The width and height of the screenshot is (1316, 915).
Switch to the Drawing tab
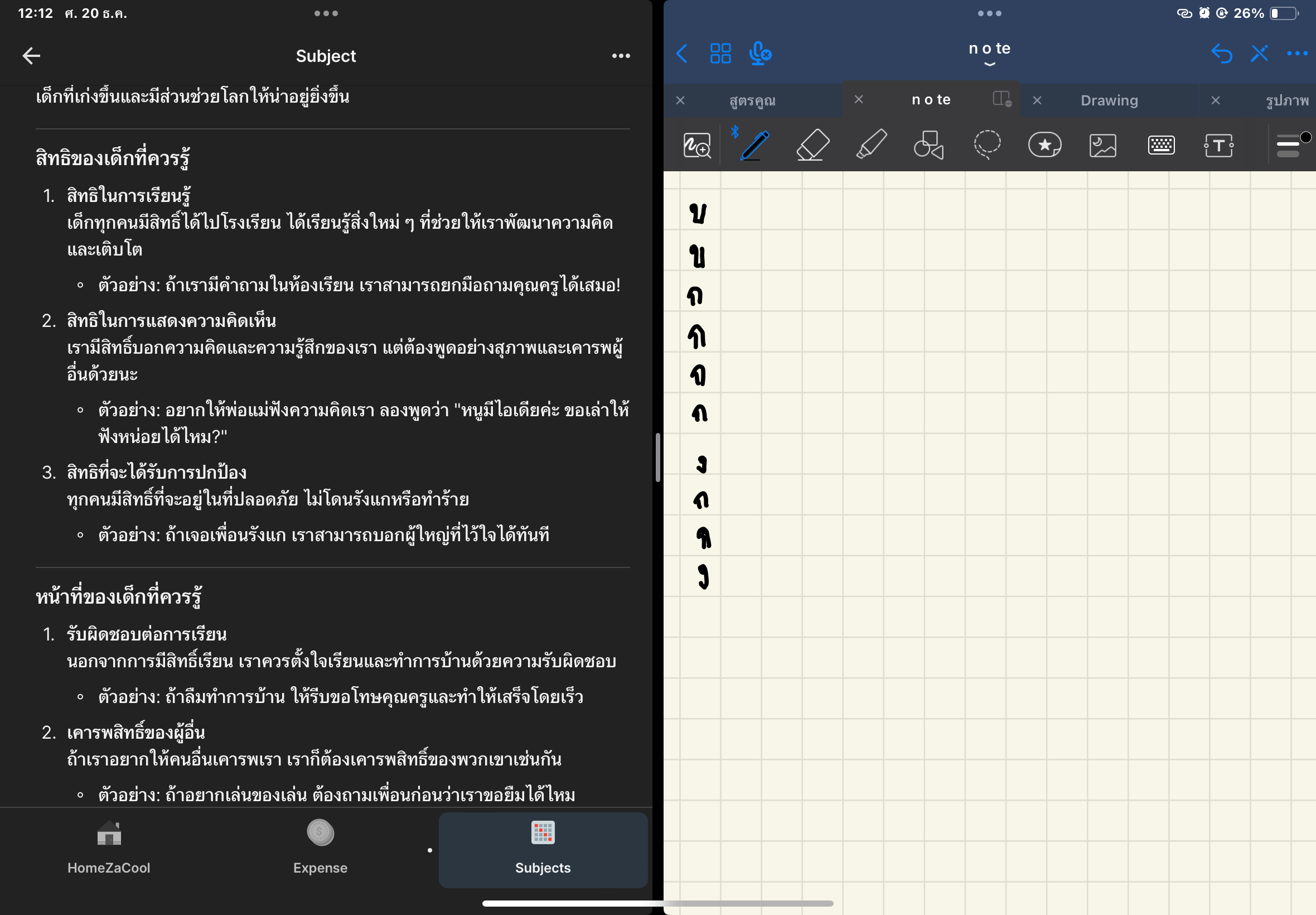point(1109,100)
